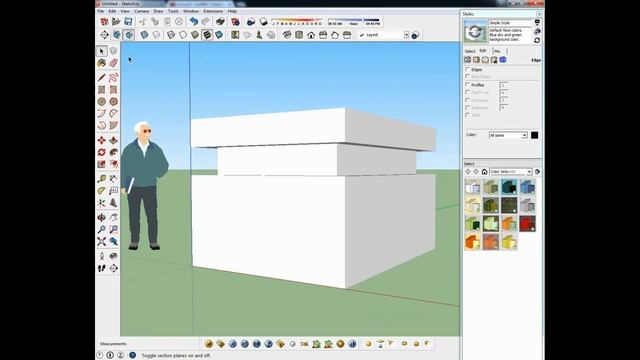Toggle the Jitter checkbox
The width and height of the screenshot is (640, 360).
468,115
